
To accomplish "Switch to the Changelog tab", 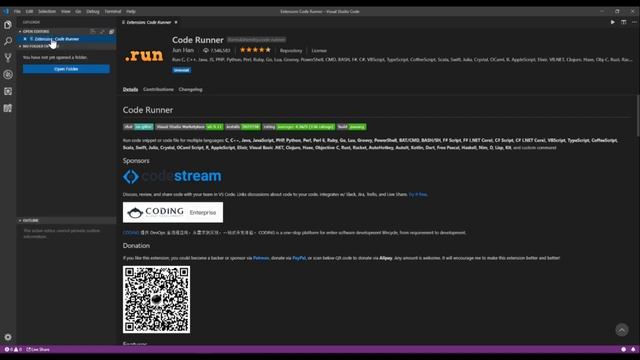I will point(190,89).
